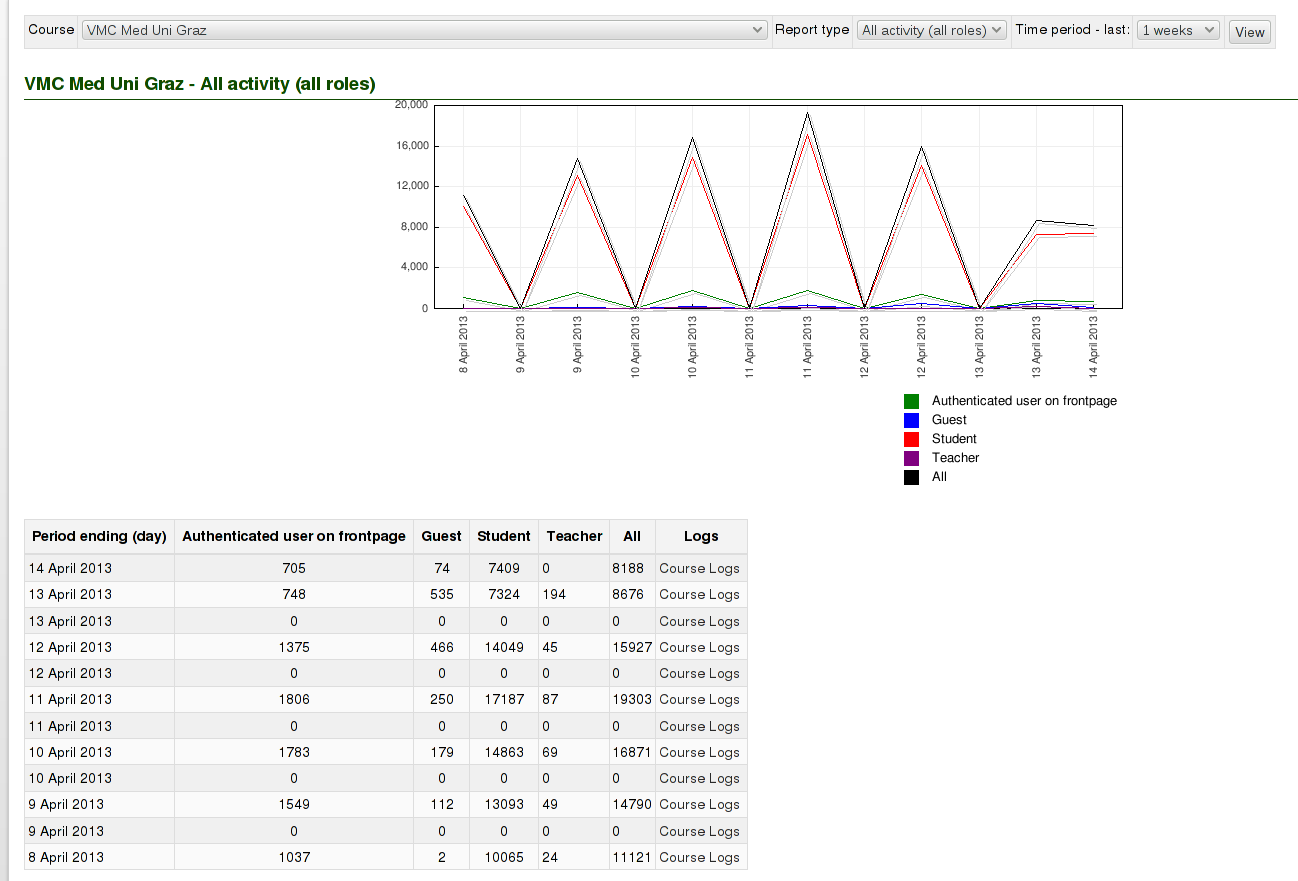This screenshot has height=881, width=1298.
Task: Click the blue Guest legend swatch
Action: pos(911,420)
